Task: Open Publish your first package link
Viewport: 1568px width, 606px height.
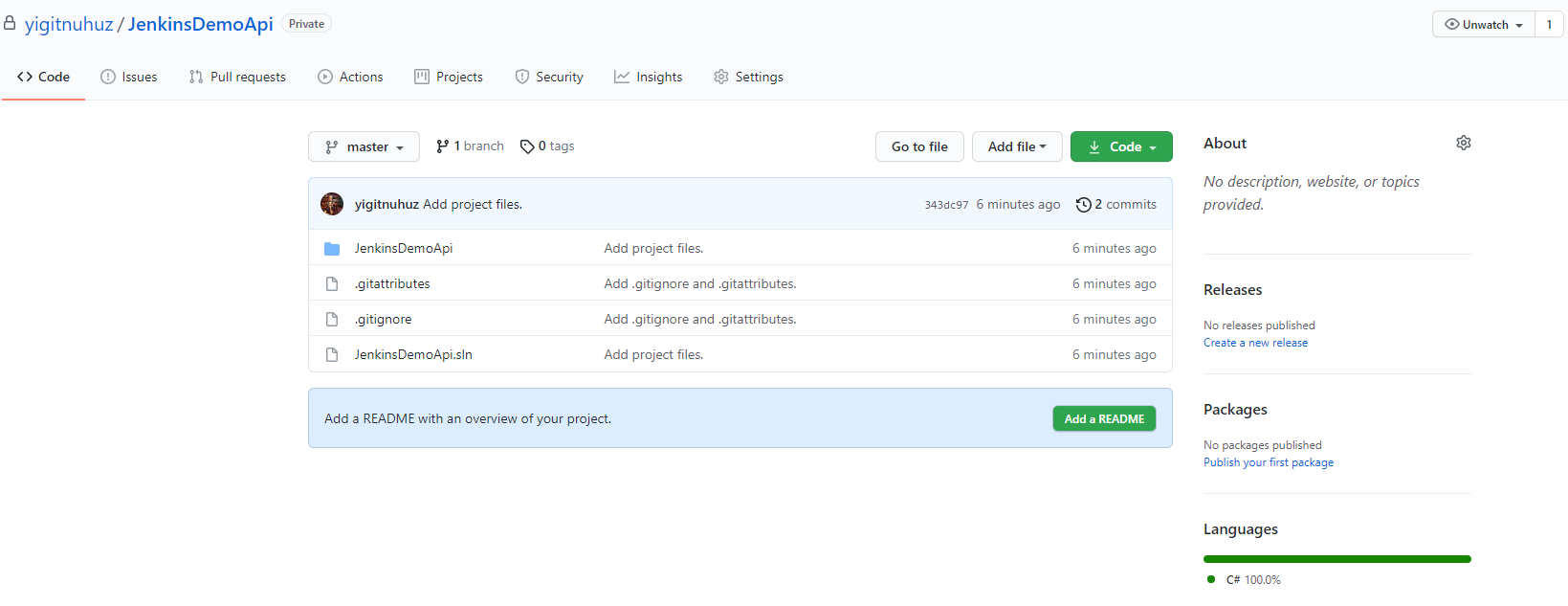Action: coord(1269,462)
